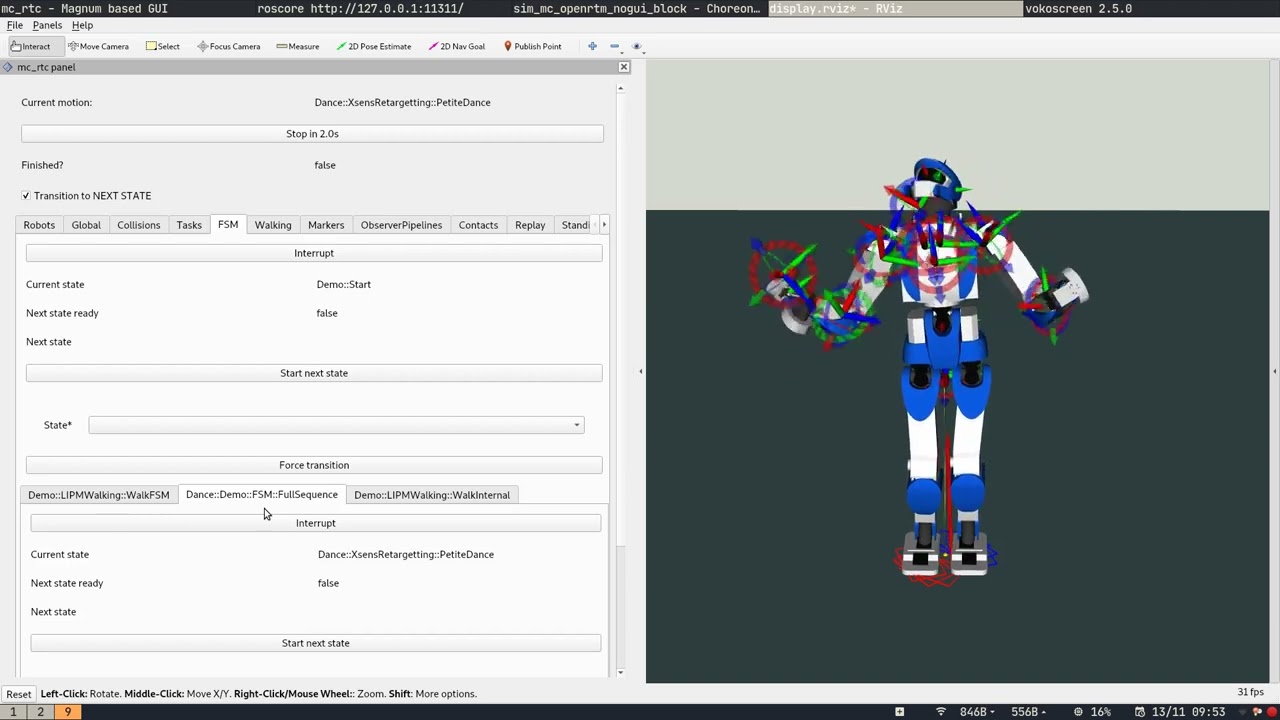Image resolution: width=1280 pixels, height=720 pixels.
Task: Click the Stop in 2.0s button
Action: pyautogui.click(x=312, y=133)
